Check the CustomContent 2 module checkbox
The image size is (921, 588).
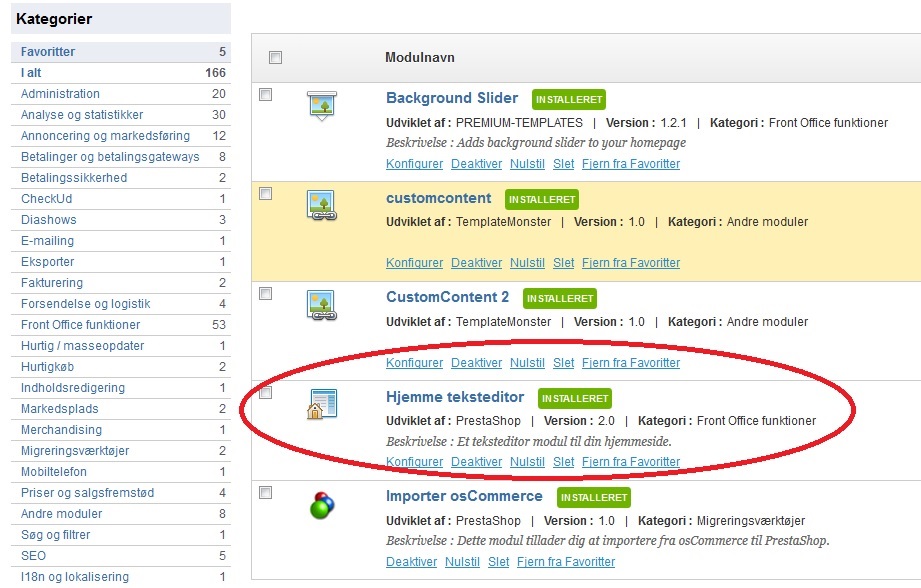tap(265, 294)
